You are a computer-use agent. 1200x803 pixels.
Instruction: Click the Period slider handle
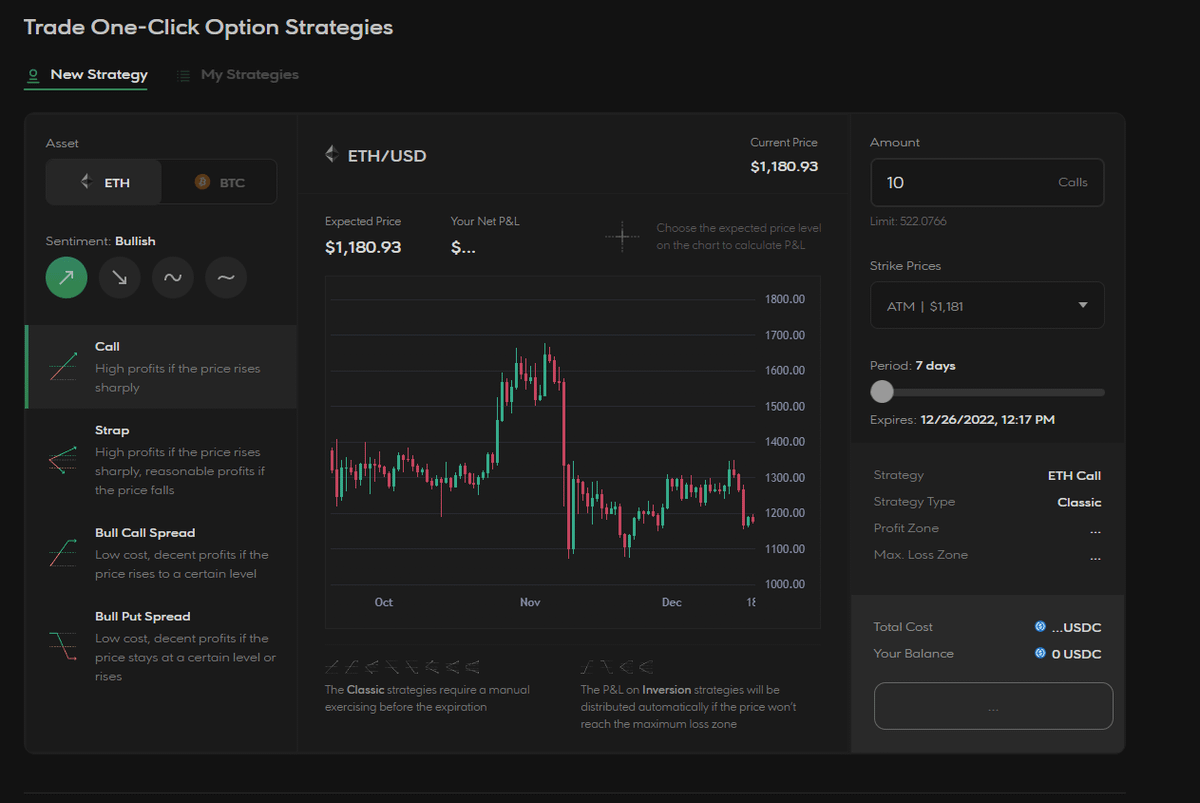tap(882, 392)
